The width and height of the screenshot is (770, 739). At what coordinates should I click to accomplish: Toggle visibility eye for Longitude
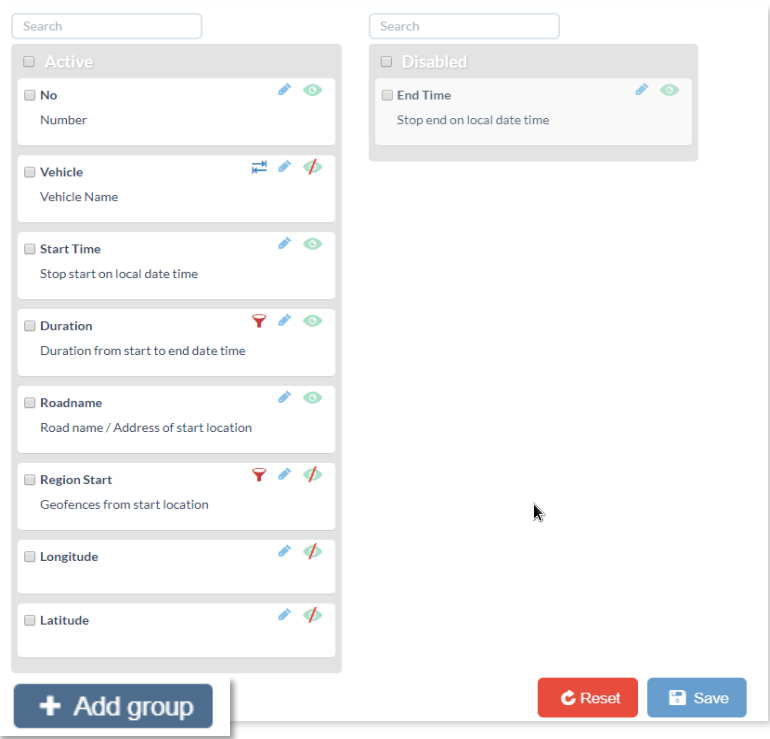(313, 552)
